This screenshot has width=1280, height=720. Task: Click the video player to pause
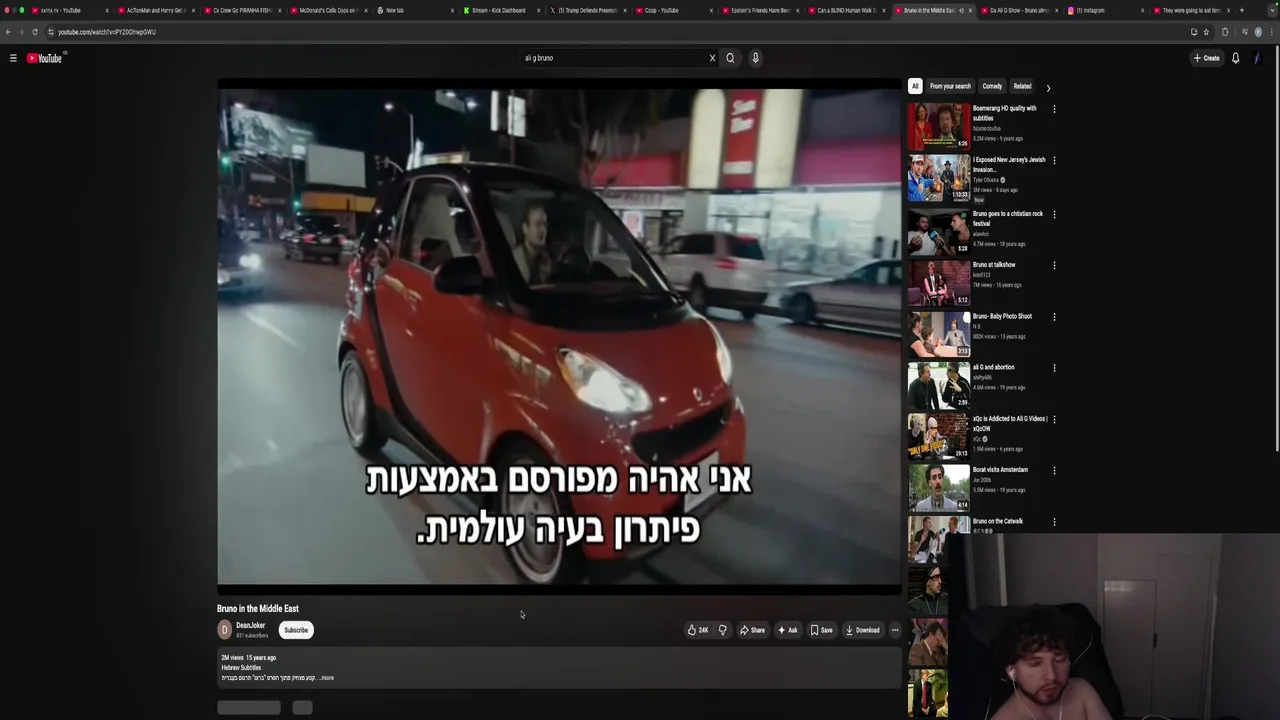point(559,336)
